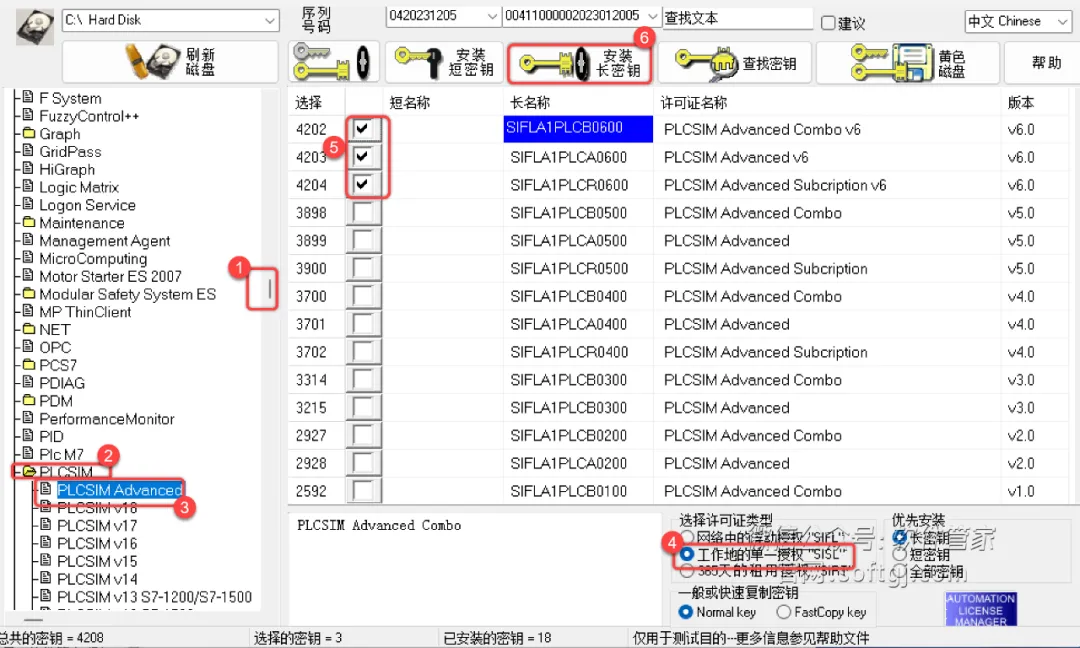The height and width of the screenshot is (648, 1080).
Task: Click find key button
Action: click(735, 63)
